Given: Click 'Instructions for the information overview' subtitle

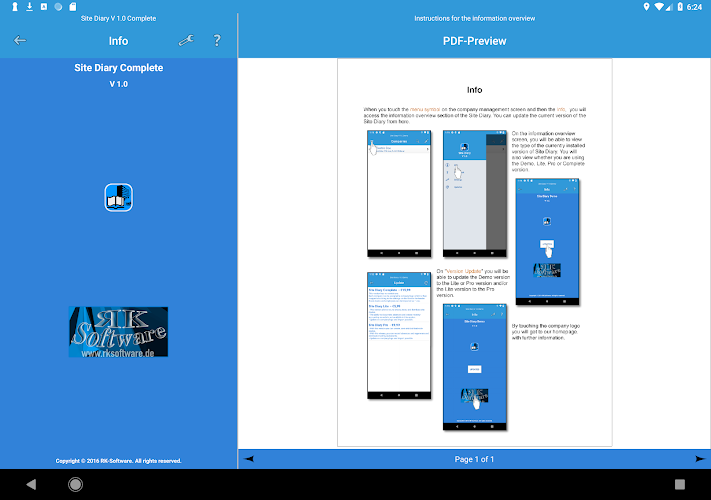Looking at the screenshot, I should tap(474, 19).
